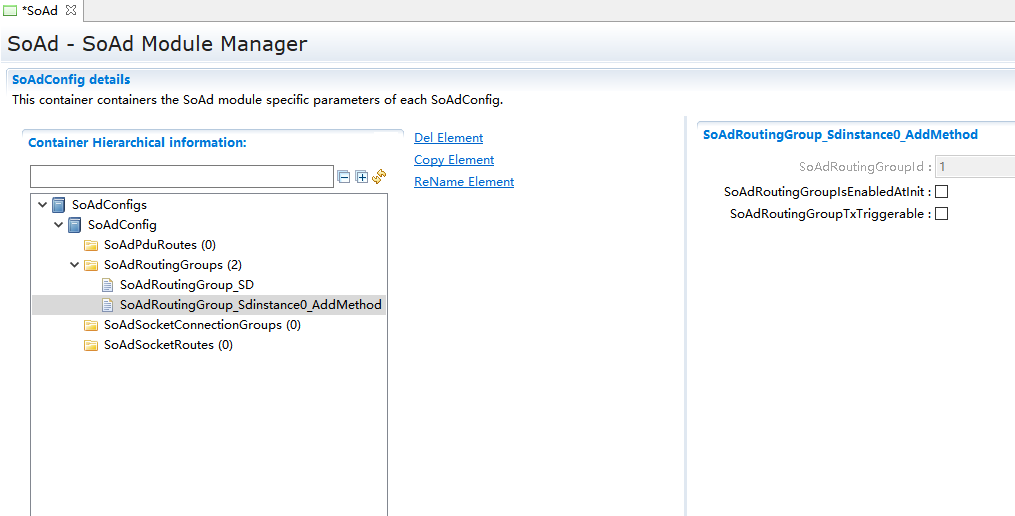Collapse the SoAdConfigs root node

(42, 205)
